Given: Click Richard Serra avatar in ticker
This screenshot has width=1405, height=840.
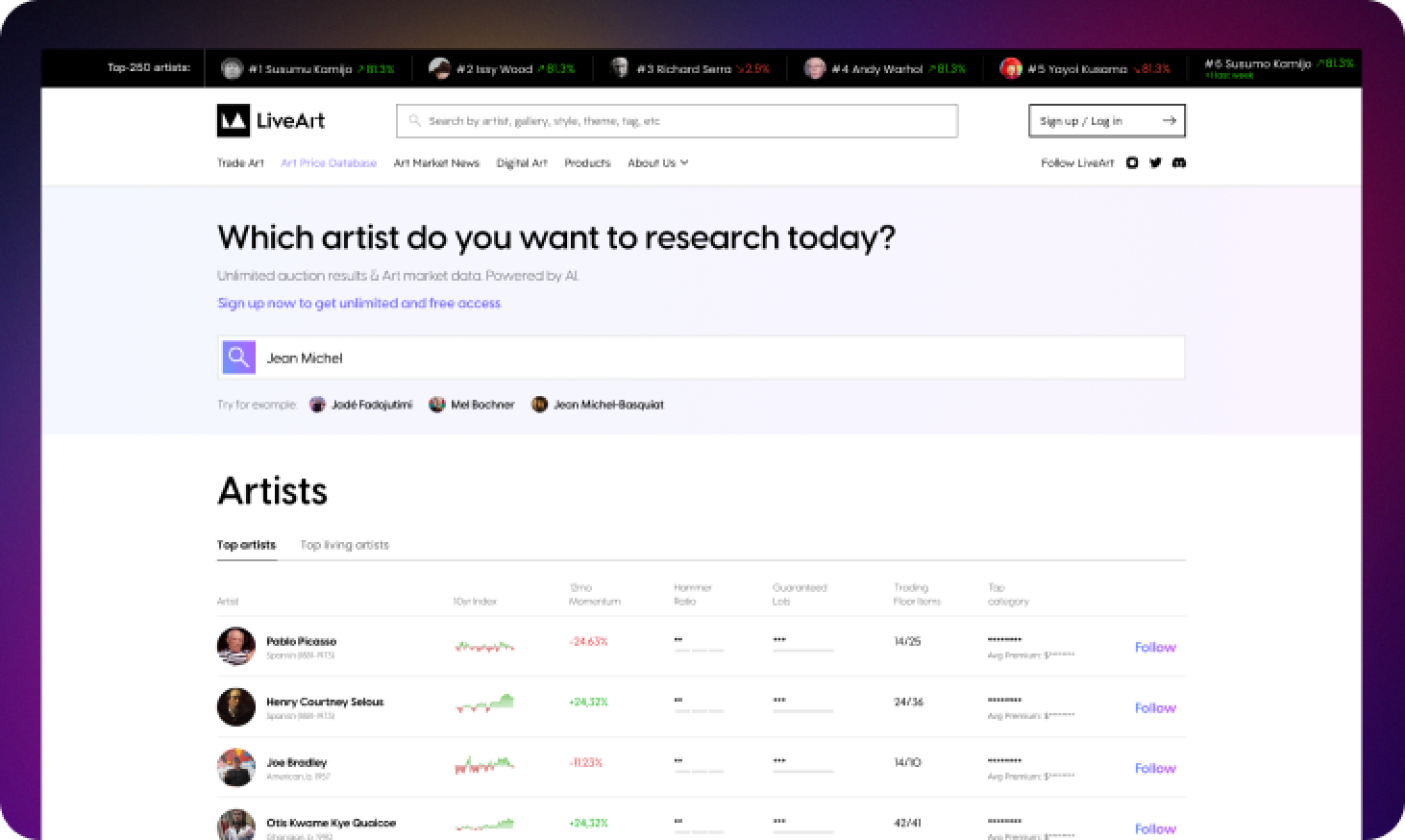Looking at the screenshot, I should (x=620, y=68).
